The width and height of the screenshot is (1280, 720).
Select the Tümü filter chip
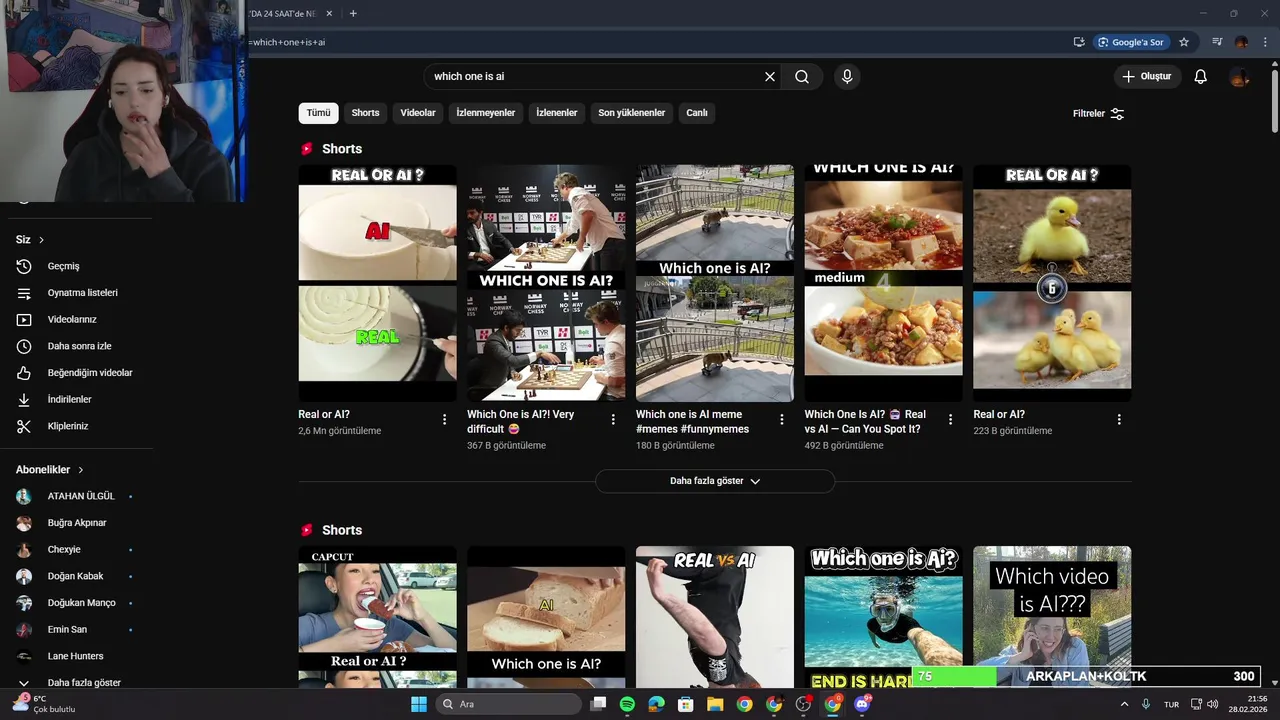pyautogui.click(x=318, y=113)
